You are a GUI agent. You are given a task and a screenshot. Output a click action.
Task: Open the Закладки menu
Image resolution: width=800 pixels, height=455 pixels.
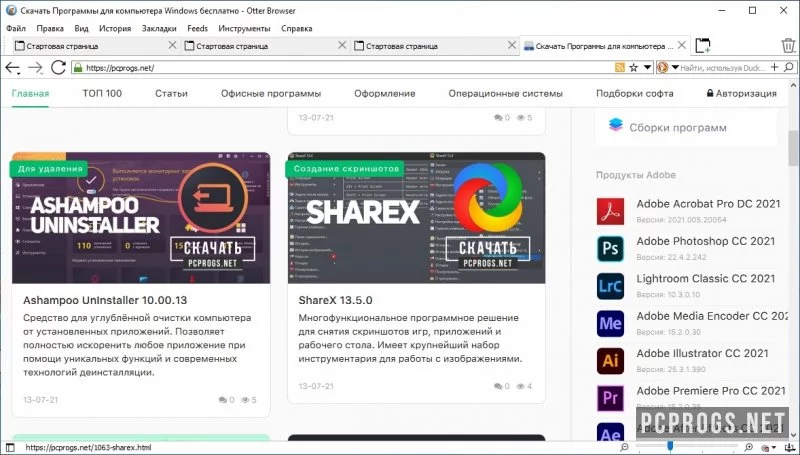click(x=159, y=28)
